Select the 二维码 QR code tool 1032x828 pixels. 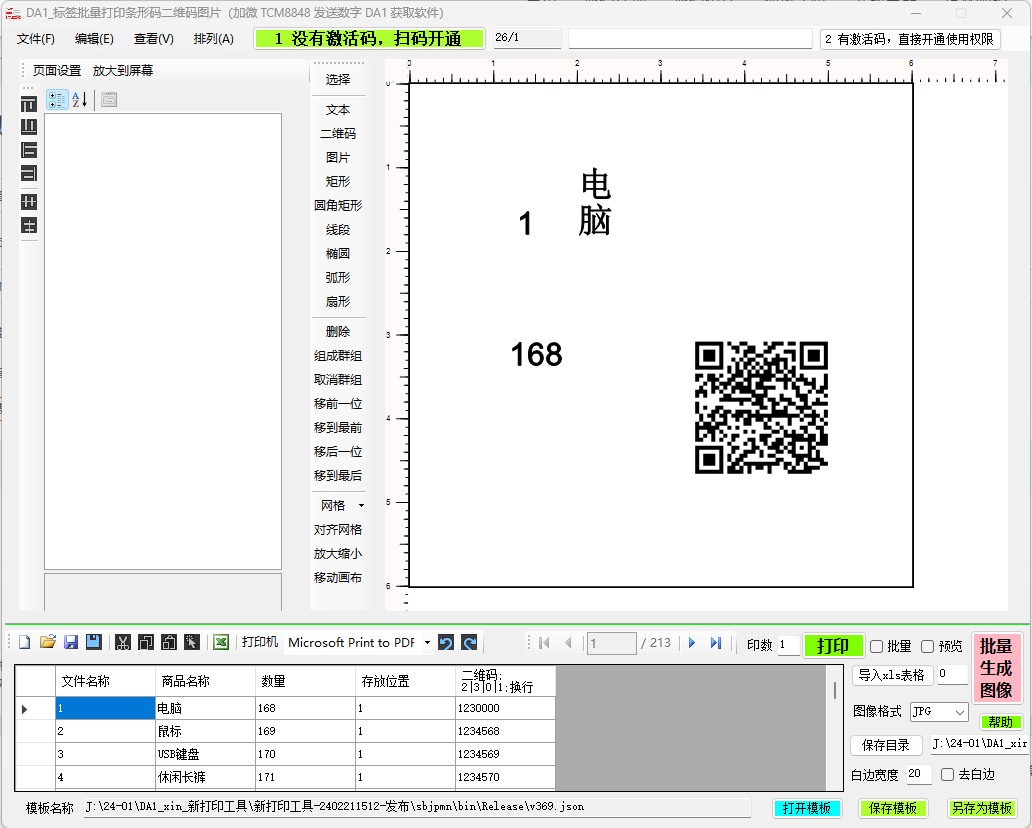pos(338,134)
